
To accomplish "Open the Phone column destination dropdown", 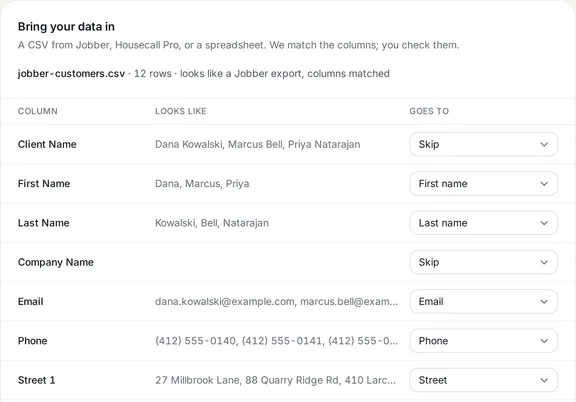I will tap(483, 341).
